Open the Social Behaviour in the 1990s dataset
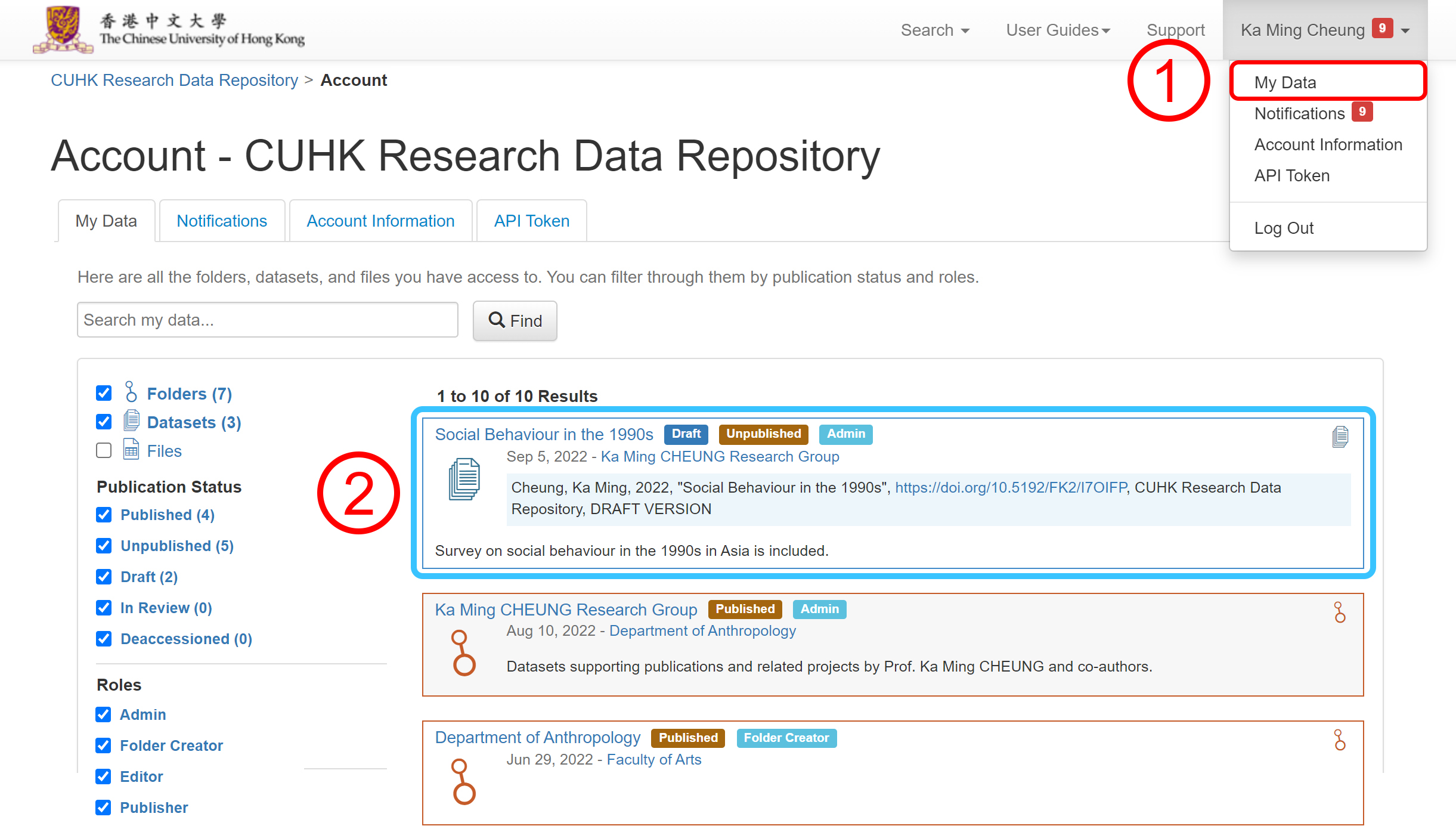 click(x=544, y=434)
